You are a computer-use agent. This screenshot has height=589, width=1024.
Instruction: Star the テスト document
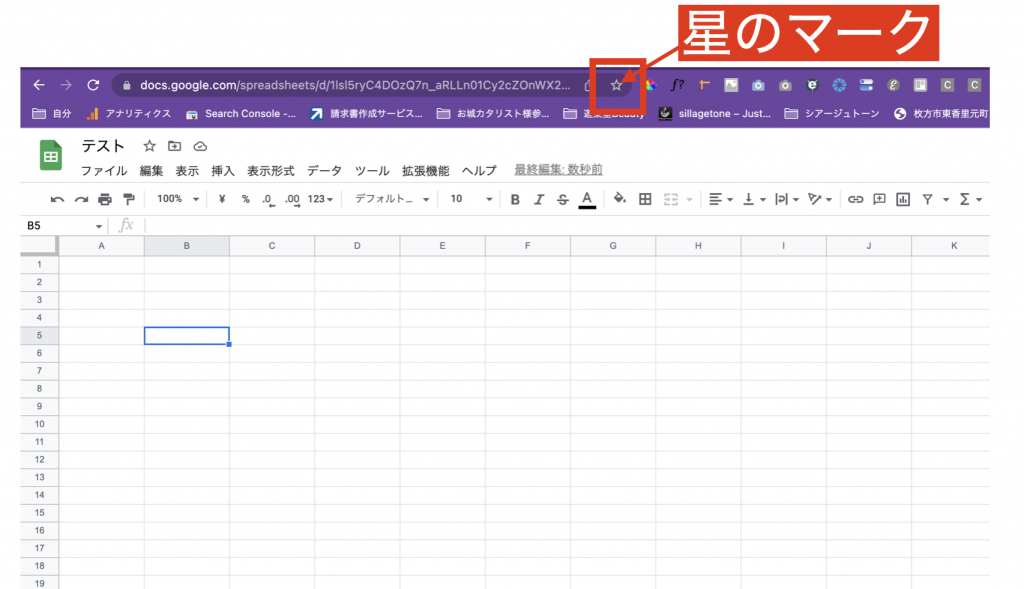[x=150, y=146]
